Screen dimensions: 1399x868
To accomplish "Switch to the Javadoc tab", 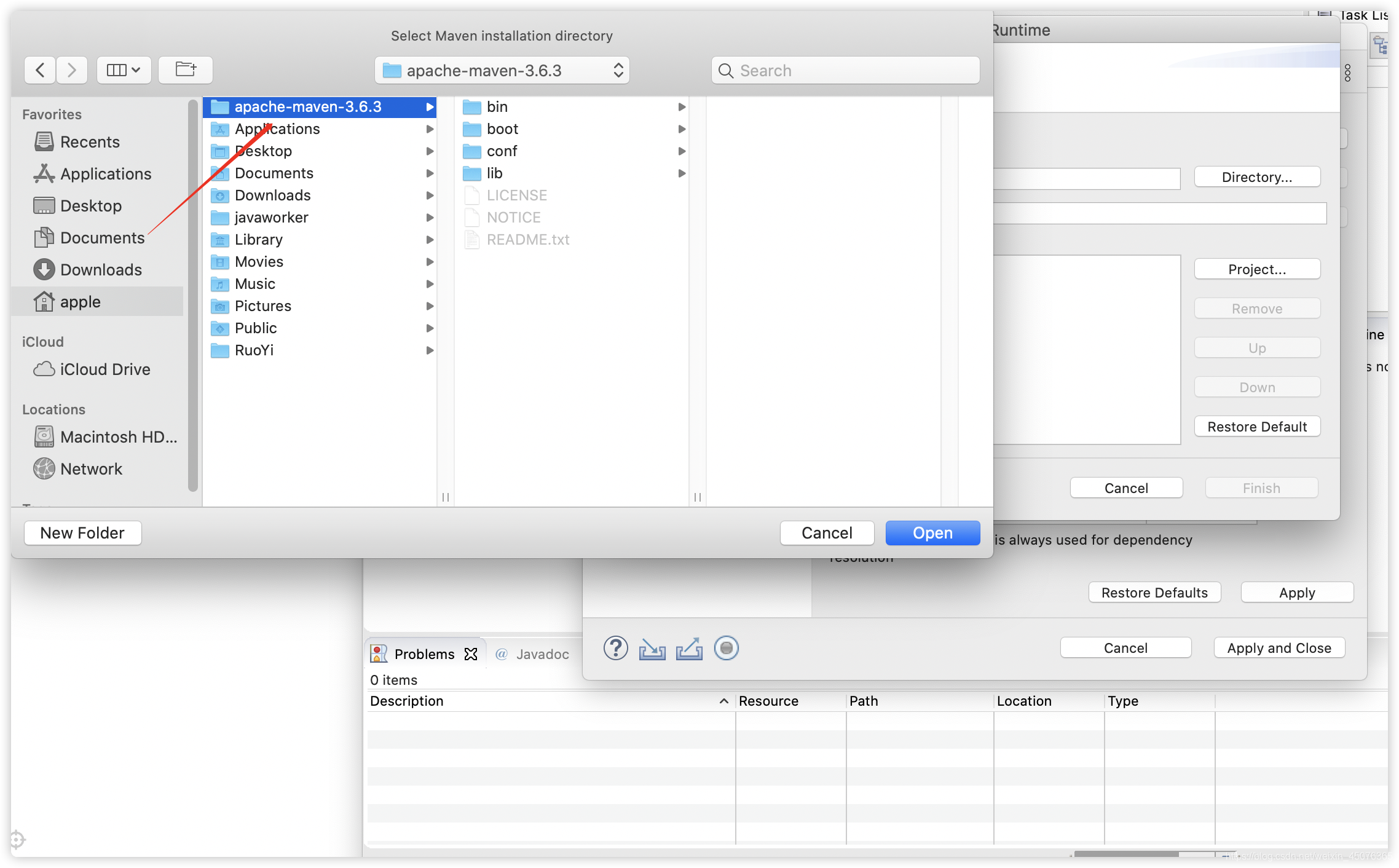I will (532, 654).
